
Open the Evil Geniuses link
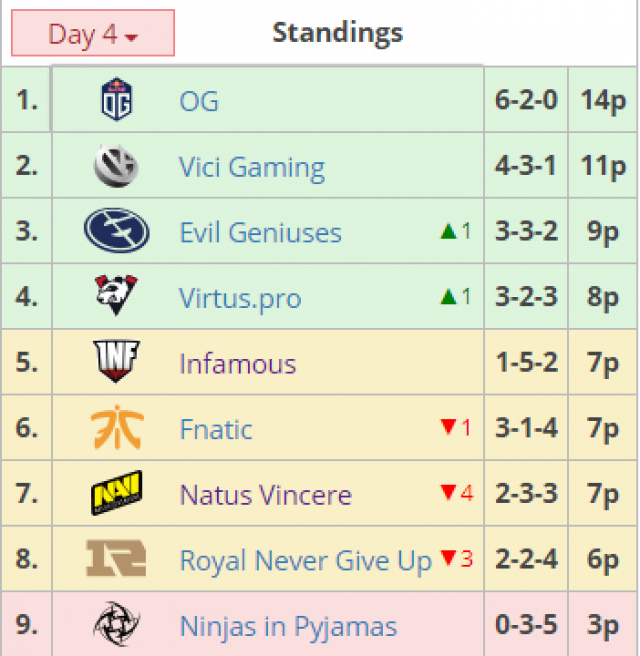click(260, 233)
